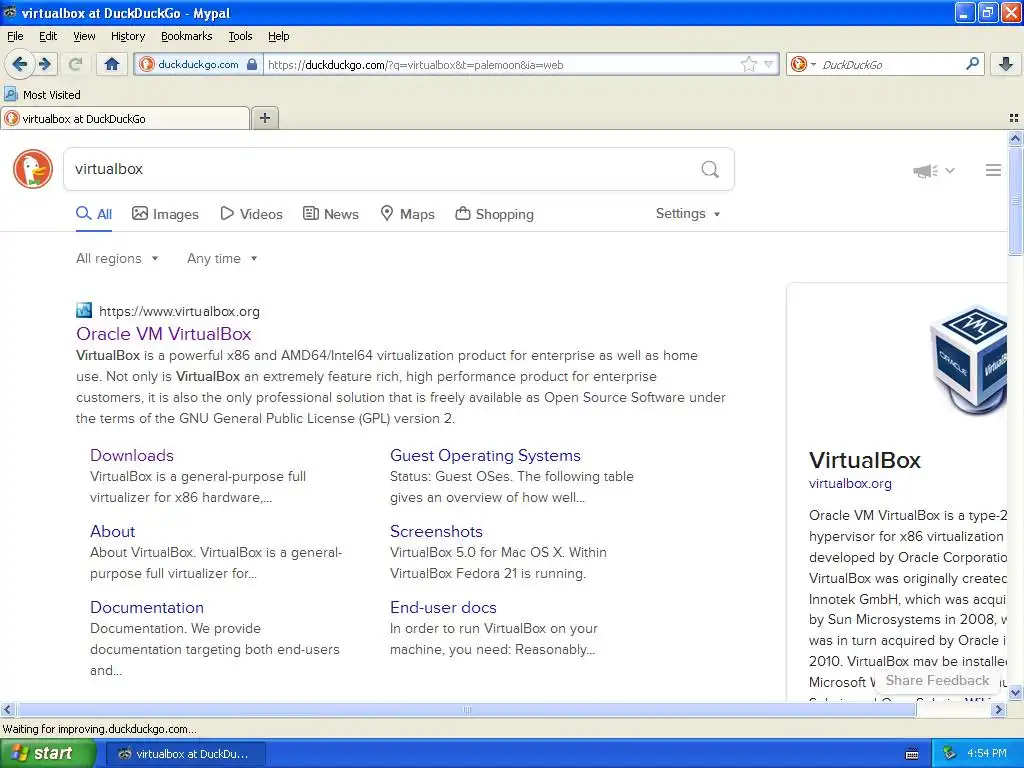Open the Screenshots sitelink
1024x768 pixels.
click(436, 531)
